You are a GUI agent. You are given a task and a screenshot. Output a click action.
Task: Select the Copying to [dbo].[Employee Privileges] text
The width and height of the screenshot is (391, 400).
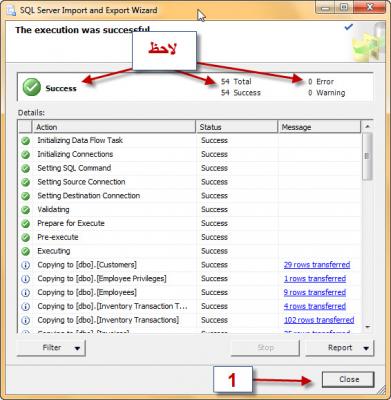tap(102, 279)
